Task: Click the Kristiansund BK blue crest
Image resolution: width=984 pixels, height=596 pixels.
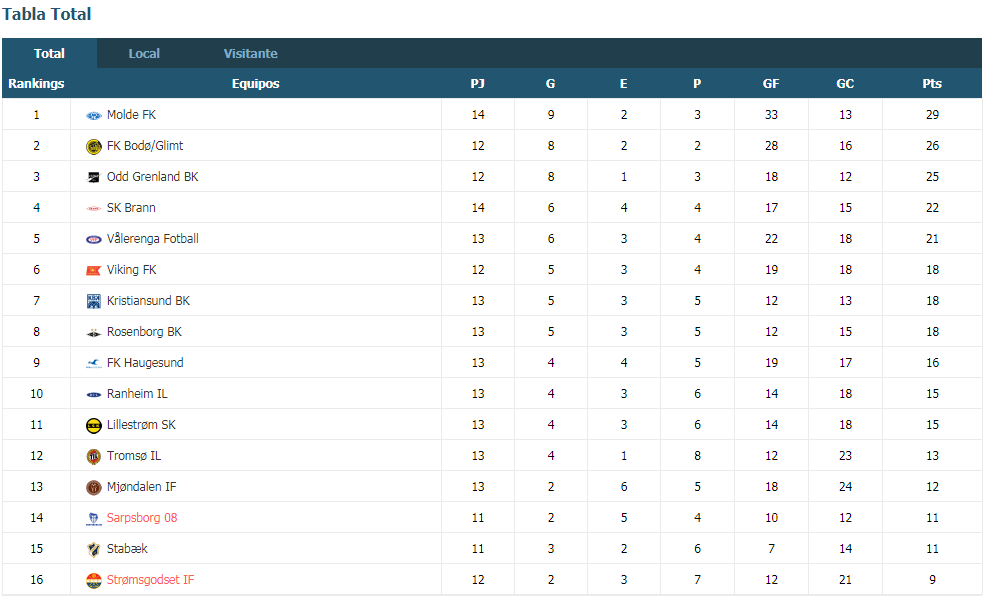Action: [x=94, y=301]
